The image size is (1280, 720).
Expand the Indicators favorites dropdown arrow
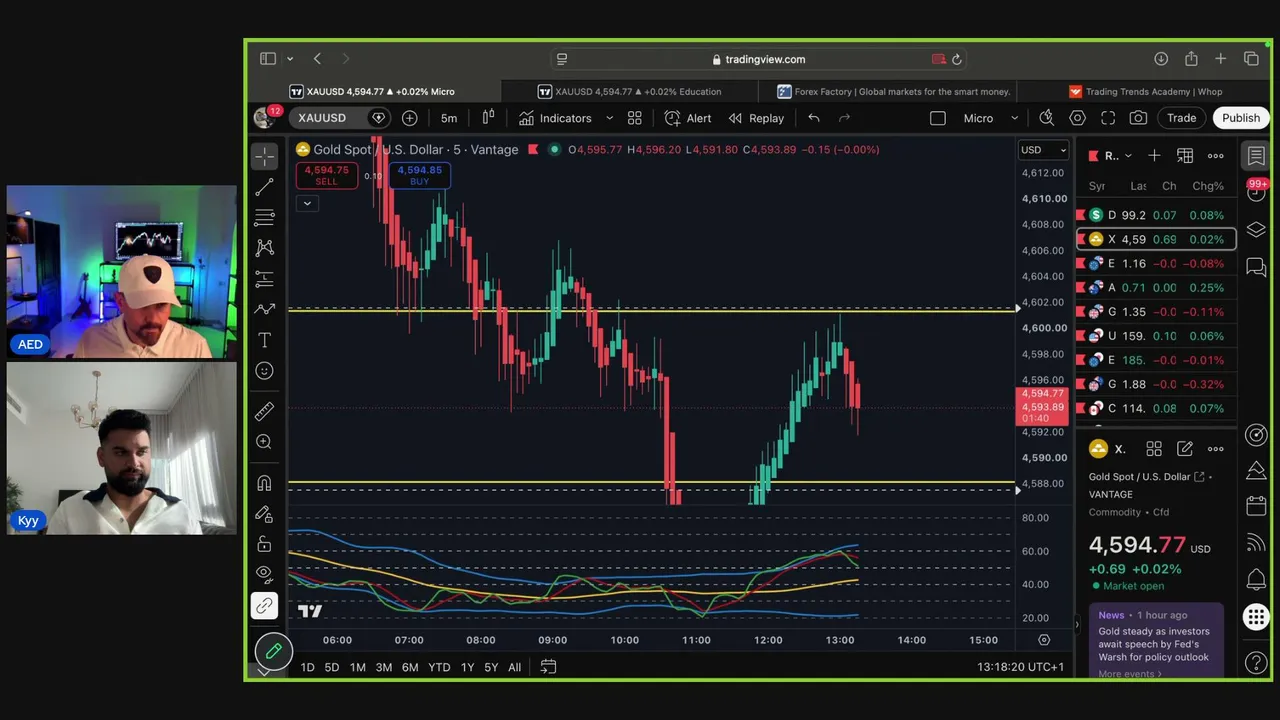[x=609, y=118]
